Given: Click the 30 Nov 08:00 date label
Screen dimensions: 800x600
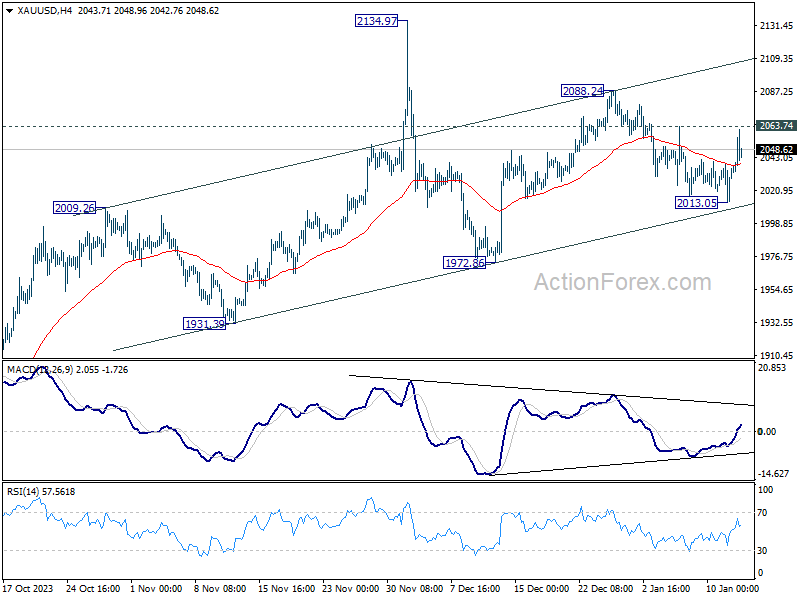Looking at the screenshot, I should point(414,588).
